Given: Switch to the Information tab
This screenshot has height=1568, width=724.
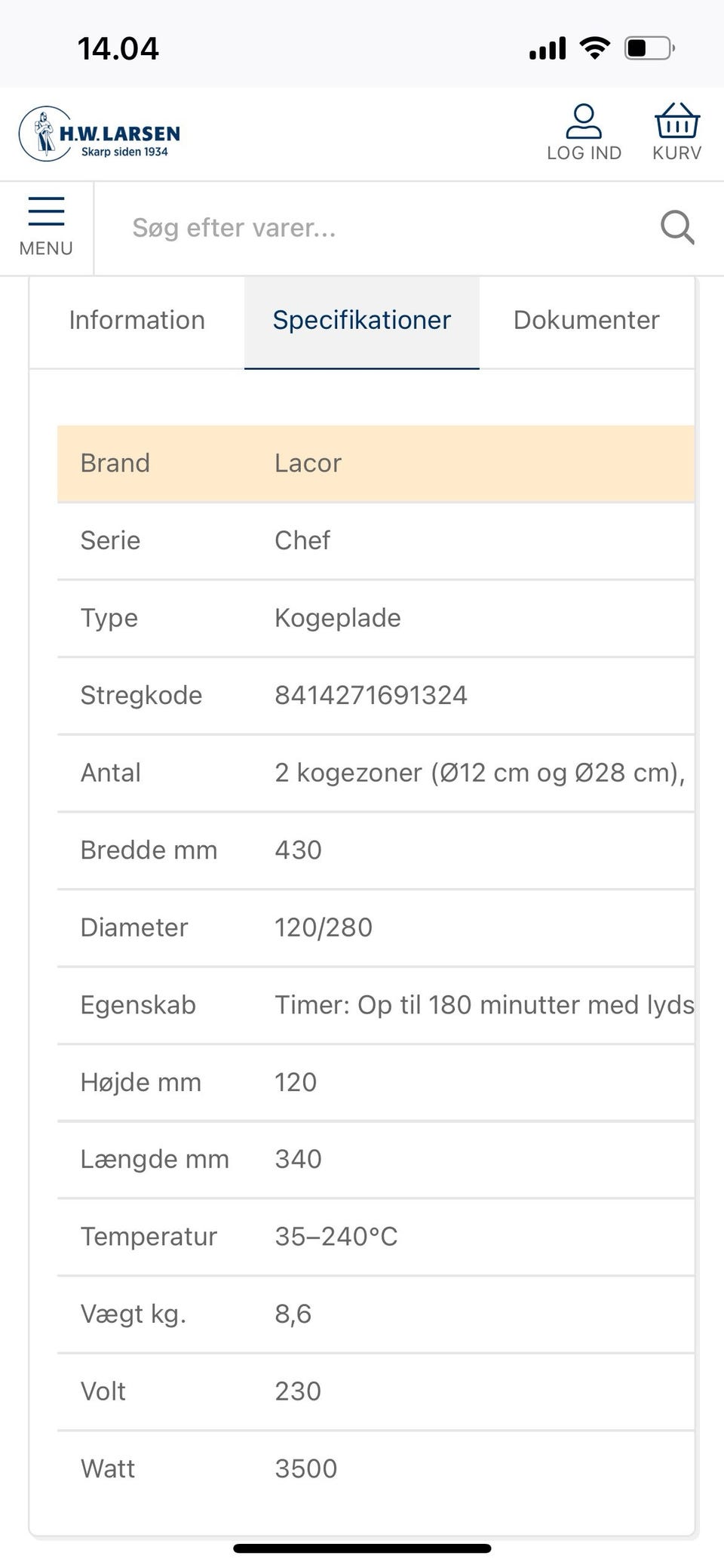Looking at the screenshot, I should (x=137, y=320).
